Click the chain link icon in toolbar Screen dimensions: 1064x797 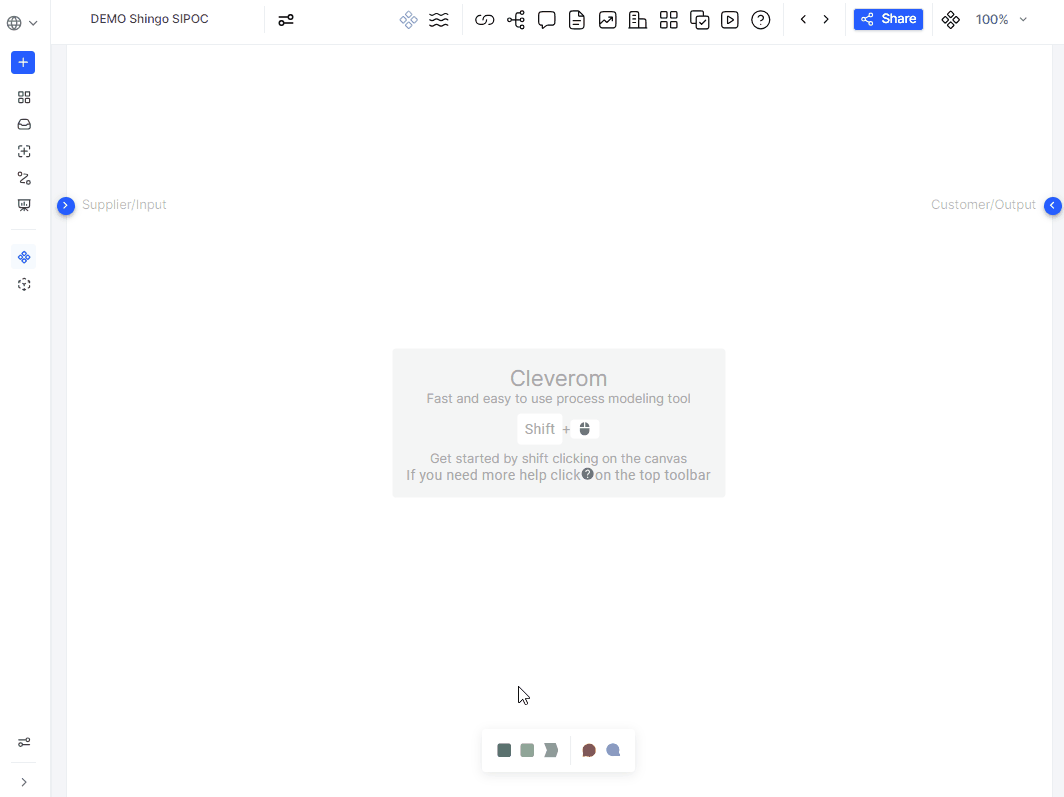pos(484,20)
